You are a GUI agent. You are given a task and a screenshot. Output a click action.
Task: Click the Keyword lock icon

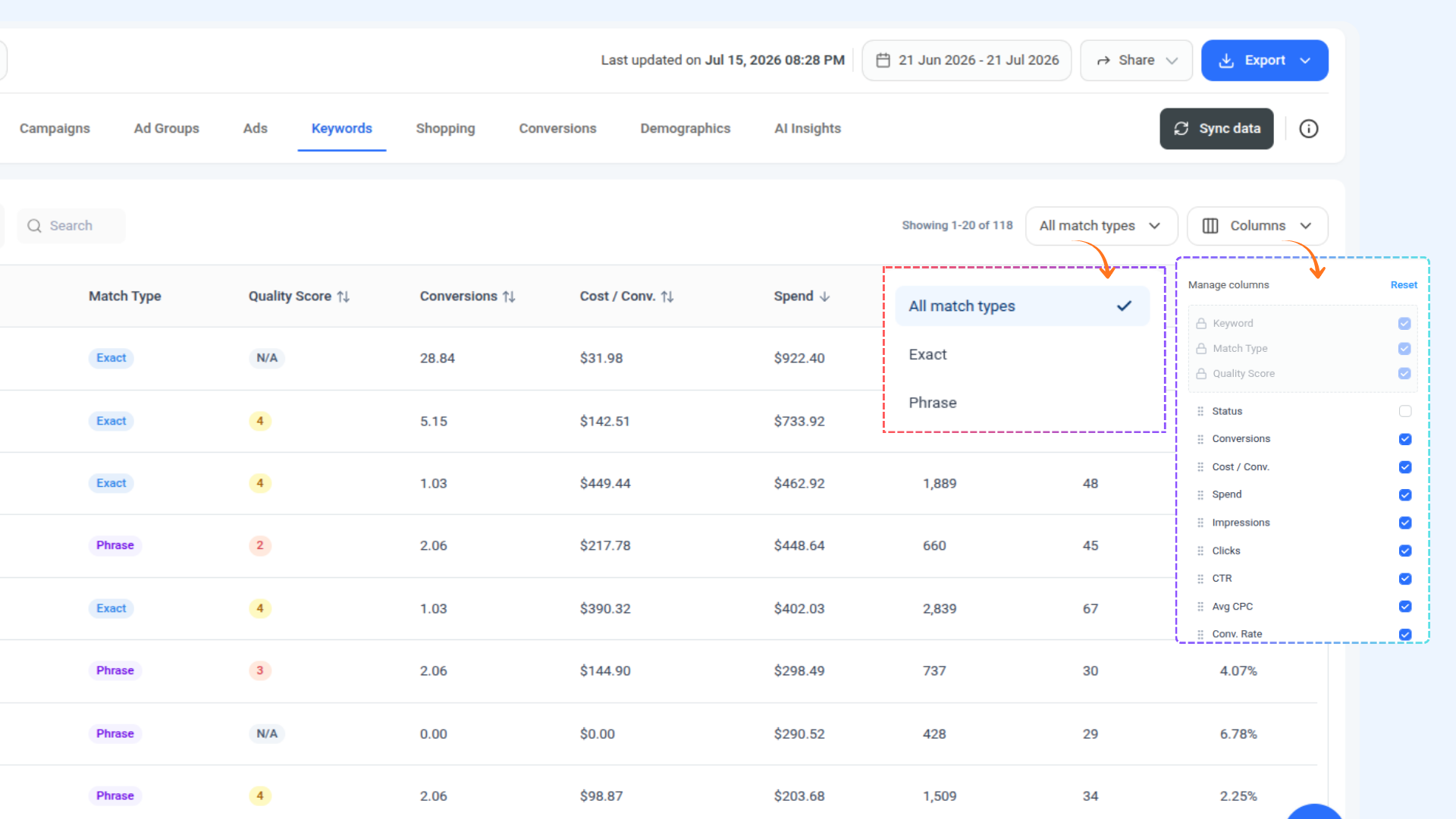coord(1201,324)
